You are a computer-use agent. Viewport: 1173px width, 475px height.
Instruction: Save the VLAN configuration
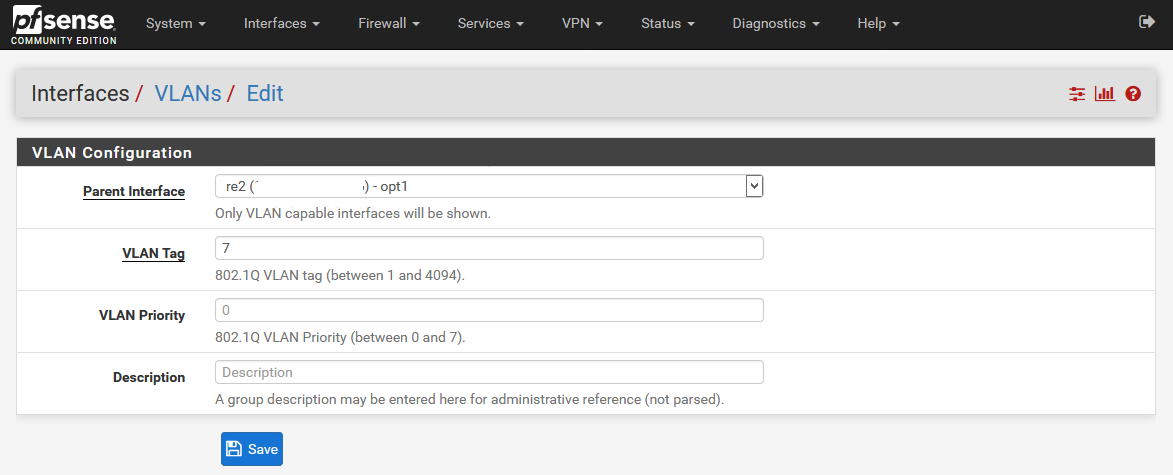[252, 449]
